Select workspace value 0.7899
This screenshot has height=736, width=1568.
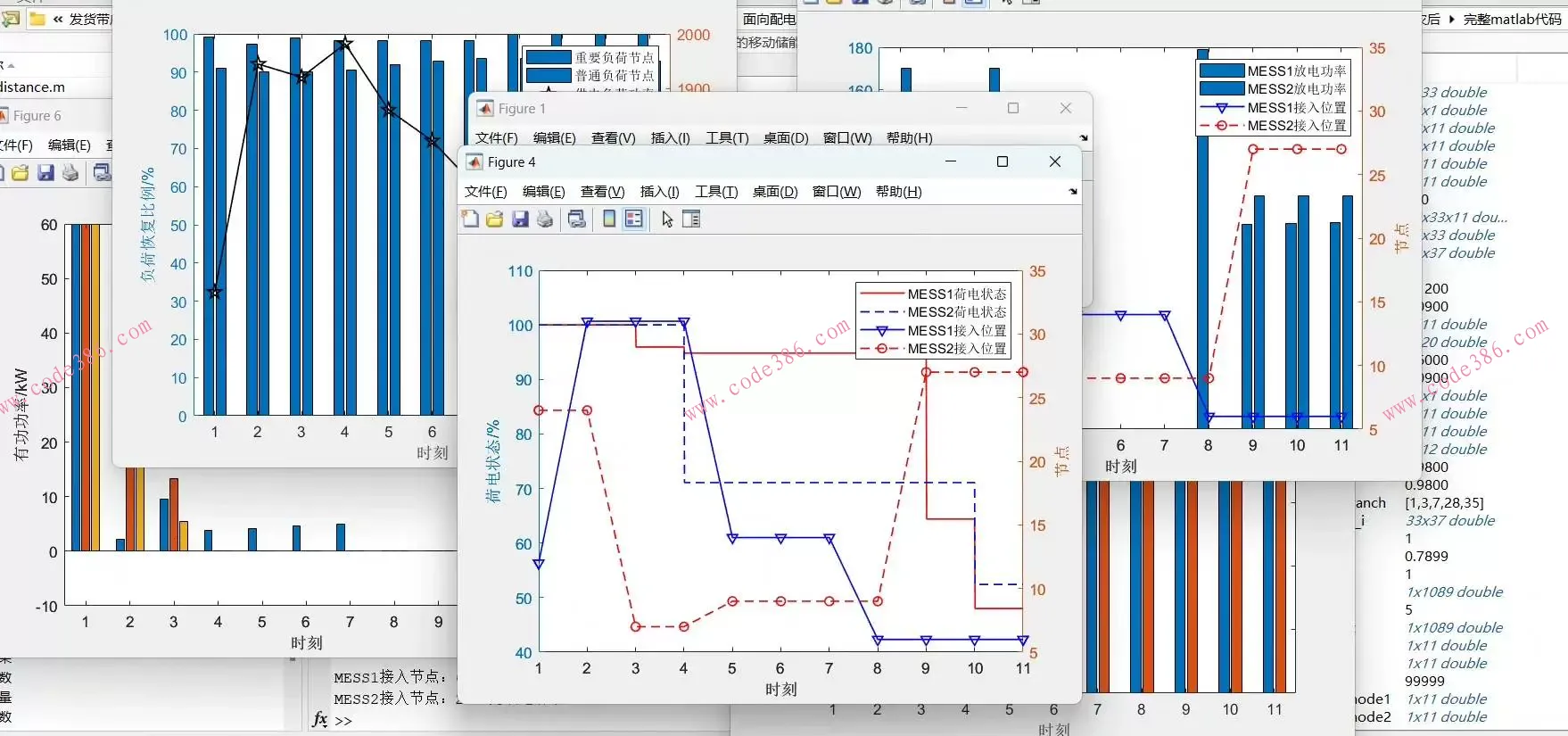click(x=1426, y=557)
